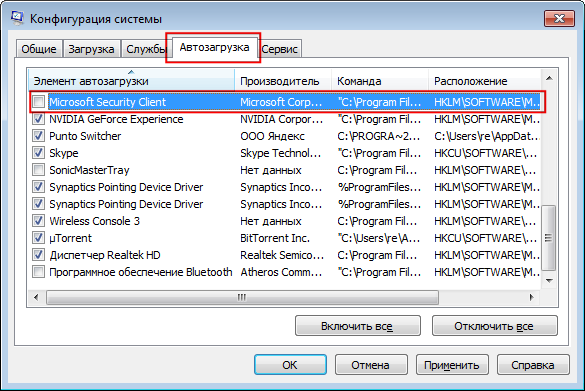The height and width of the screenshot is (391, 585).
Task: Click BitTorrent Inc. manufacturer cell
Action: point(275,238)
